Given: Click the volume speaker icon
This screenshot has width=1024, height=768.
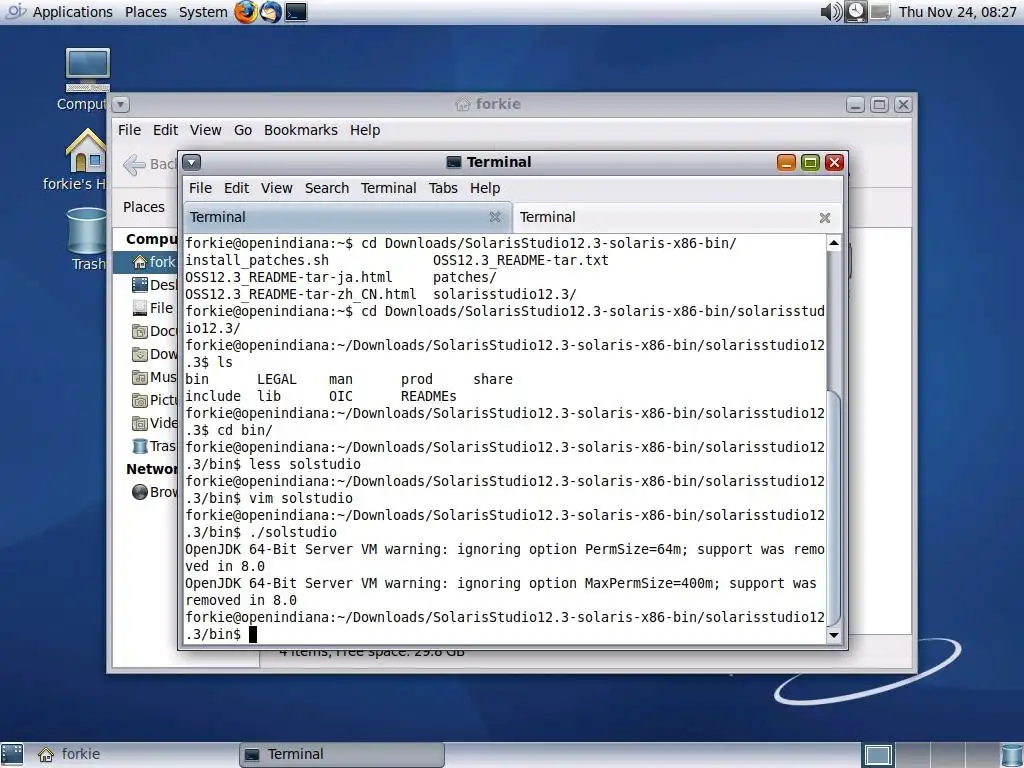Looking at the screenshot, I should tap(831, 12).
